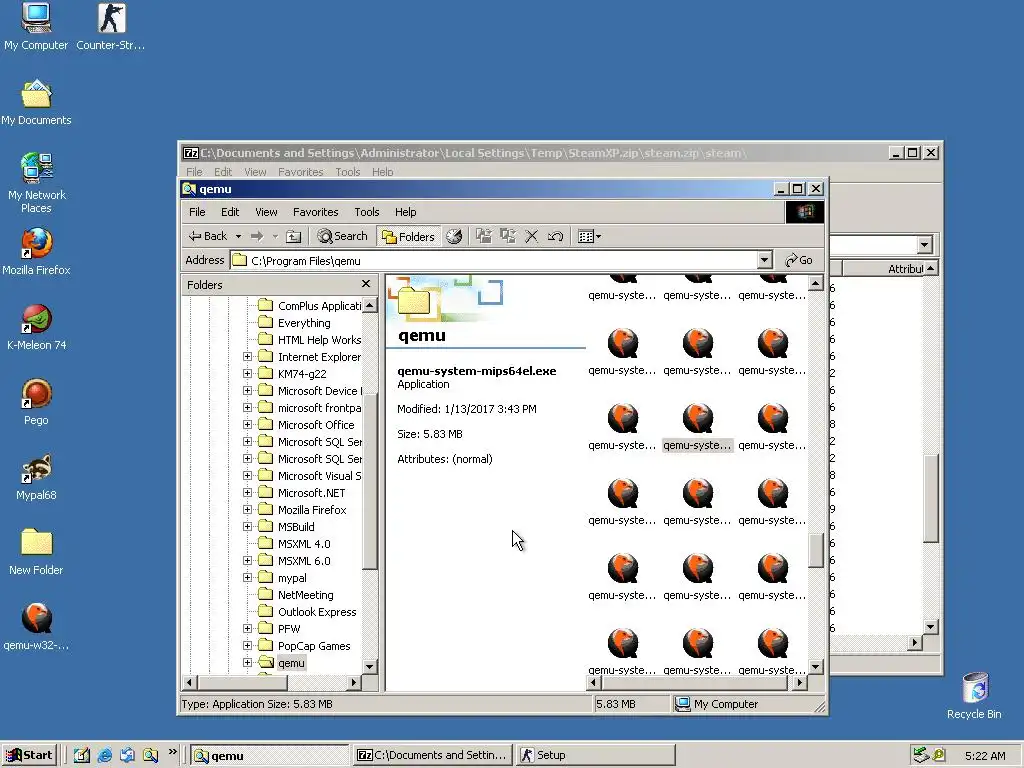Viewport: 1024px width, 768px height.
Task: Expand the Internet Explorer folder node
Action: point(248,357)
